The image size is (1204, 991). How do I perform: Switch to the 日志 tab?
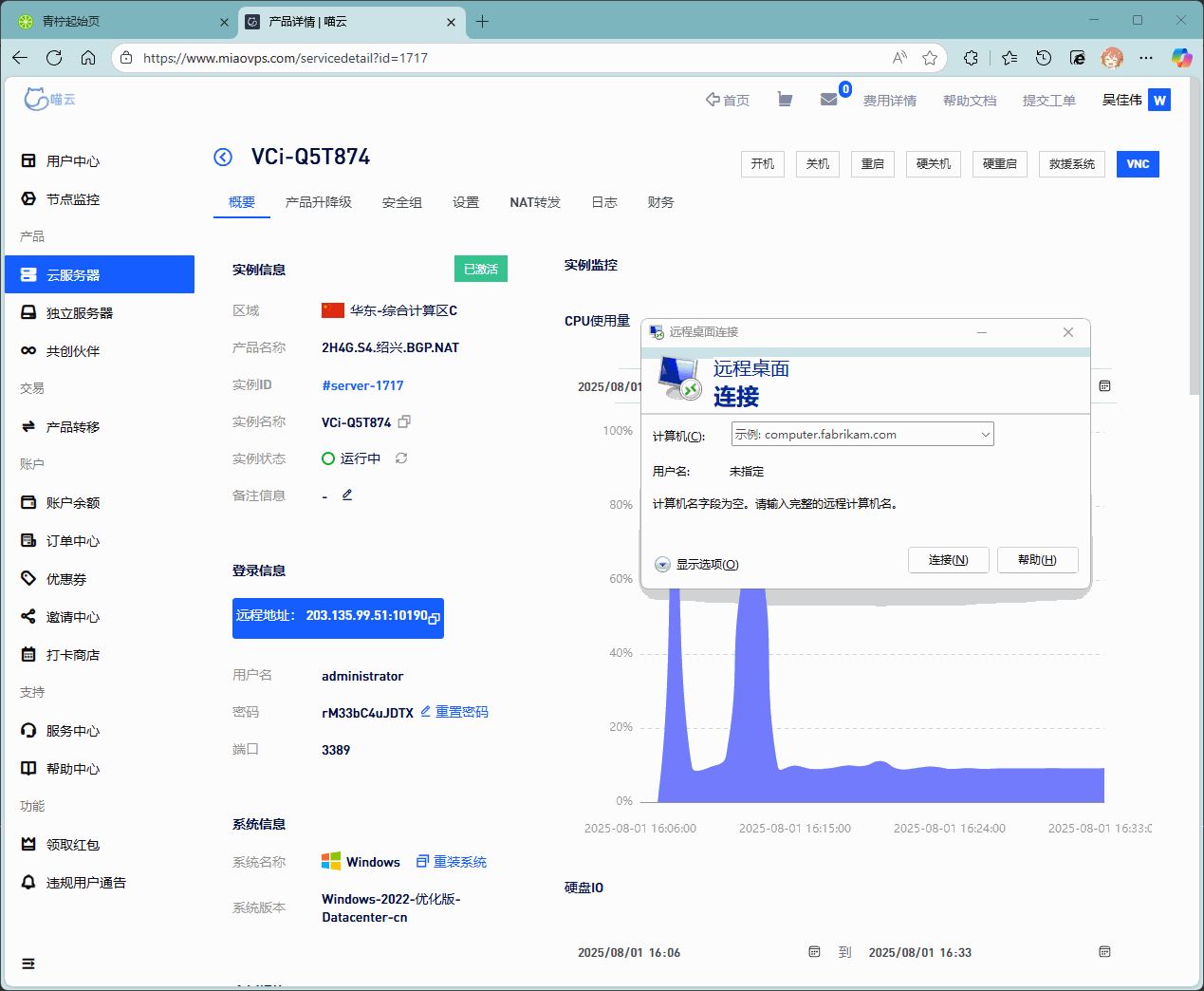point(604,202)
